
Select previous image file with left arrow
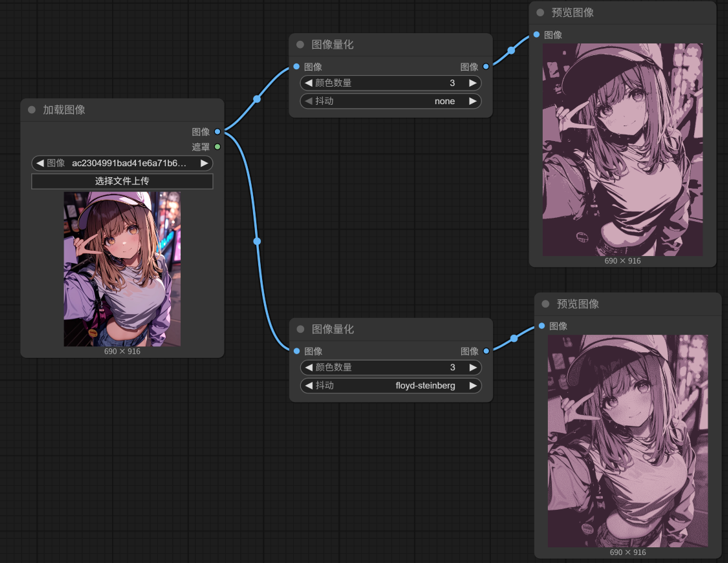[x=40, y=163]
